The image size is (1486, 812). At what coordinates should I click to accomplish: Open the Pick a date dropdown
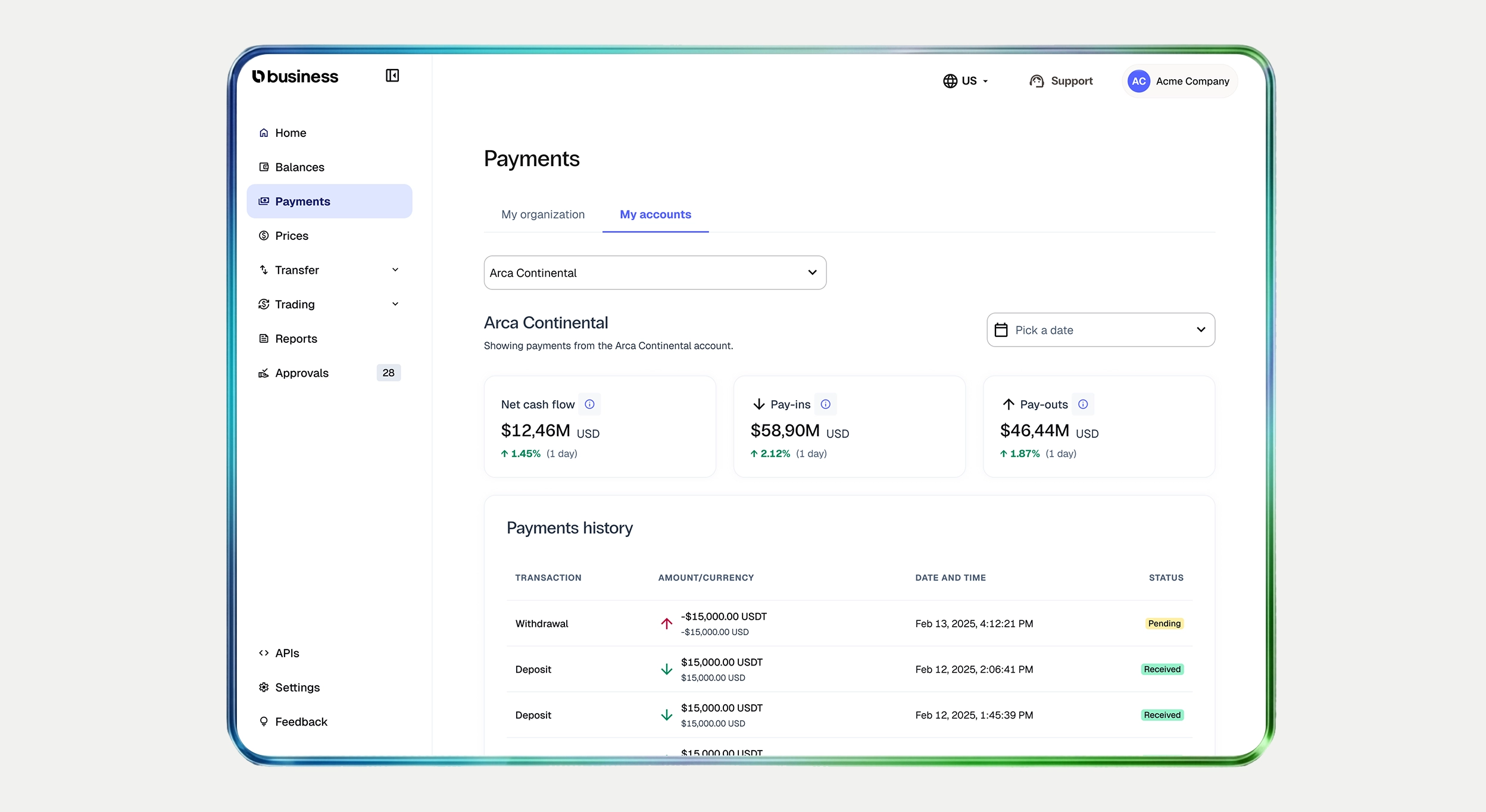(x=1101, y=330)
